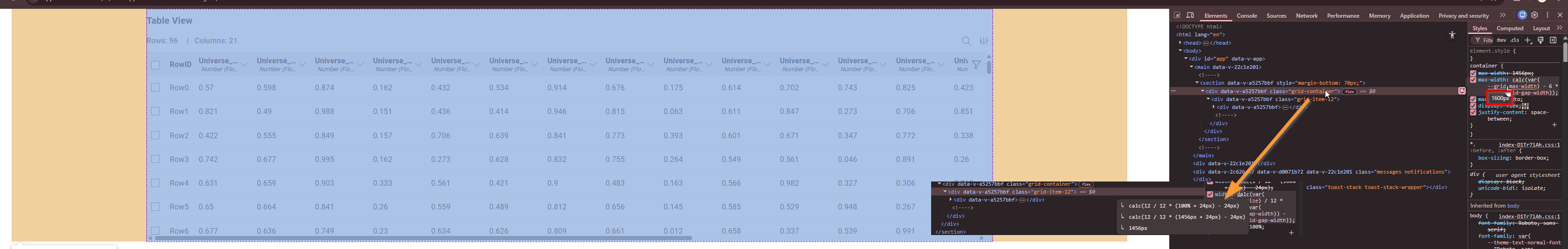This screenshot has width=1568, height=249.
Task: Open the Computed styles tab
Action: [x=1509, y=28]
